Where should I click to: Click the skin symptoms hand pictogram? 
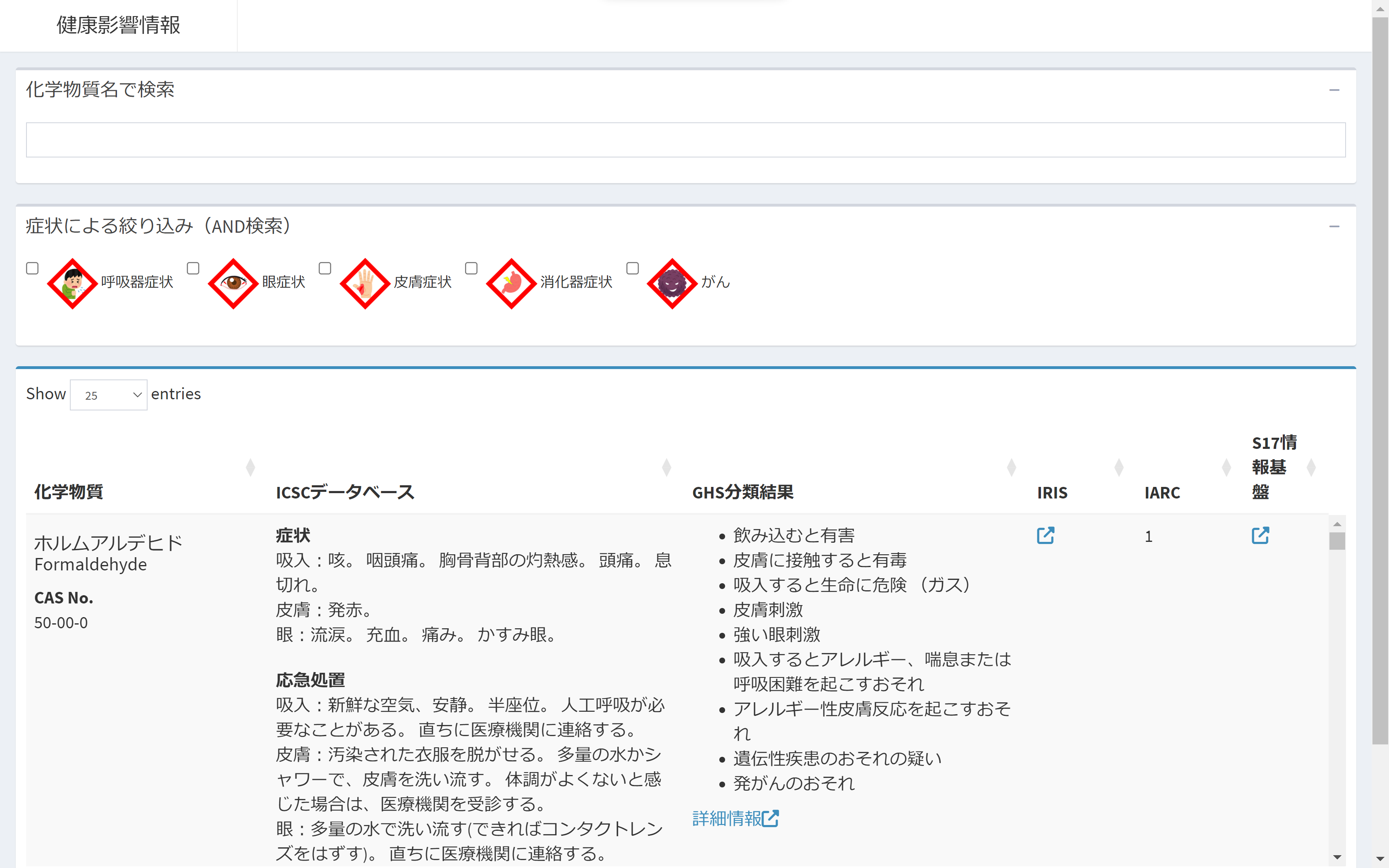point(365,283)
